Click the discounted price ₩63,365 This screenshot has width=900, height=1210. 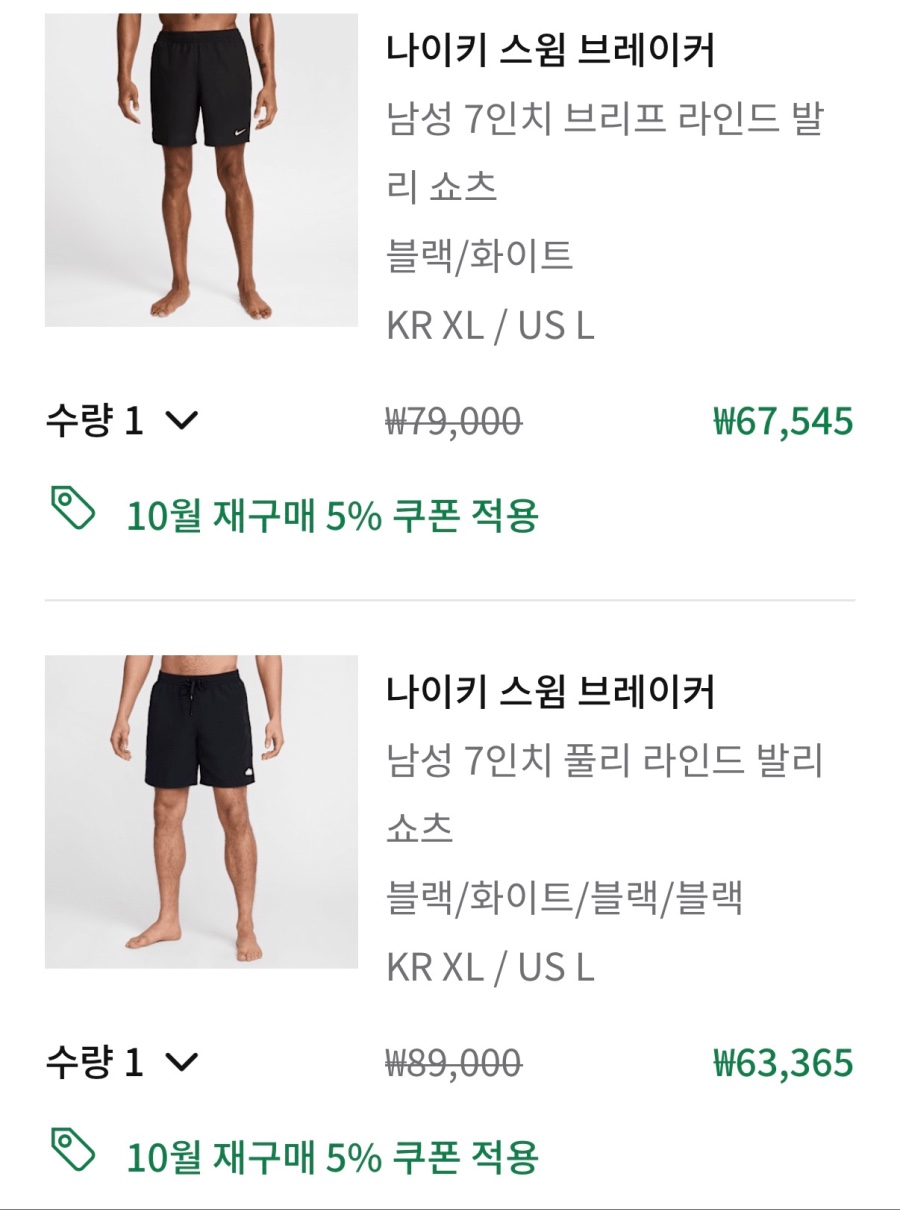pyautogui.click(x=783, y=1062)
